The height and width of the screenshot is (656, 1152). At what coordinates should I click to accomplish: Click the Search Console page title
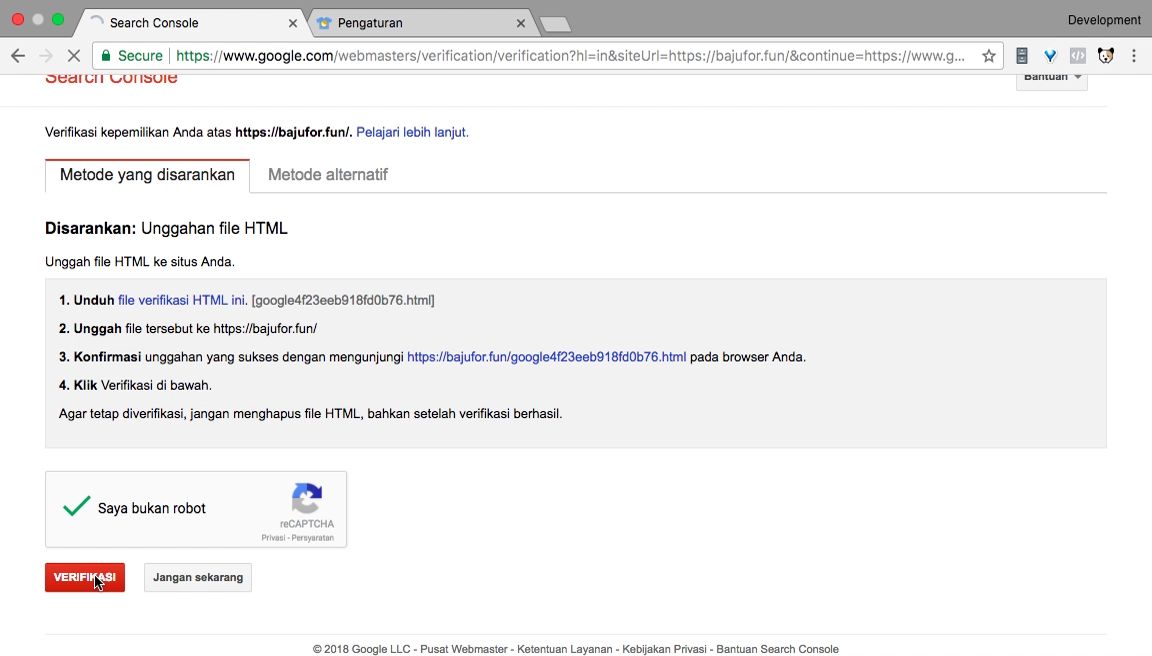click(111, 78)
